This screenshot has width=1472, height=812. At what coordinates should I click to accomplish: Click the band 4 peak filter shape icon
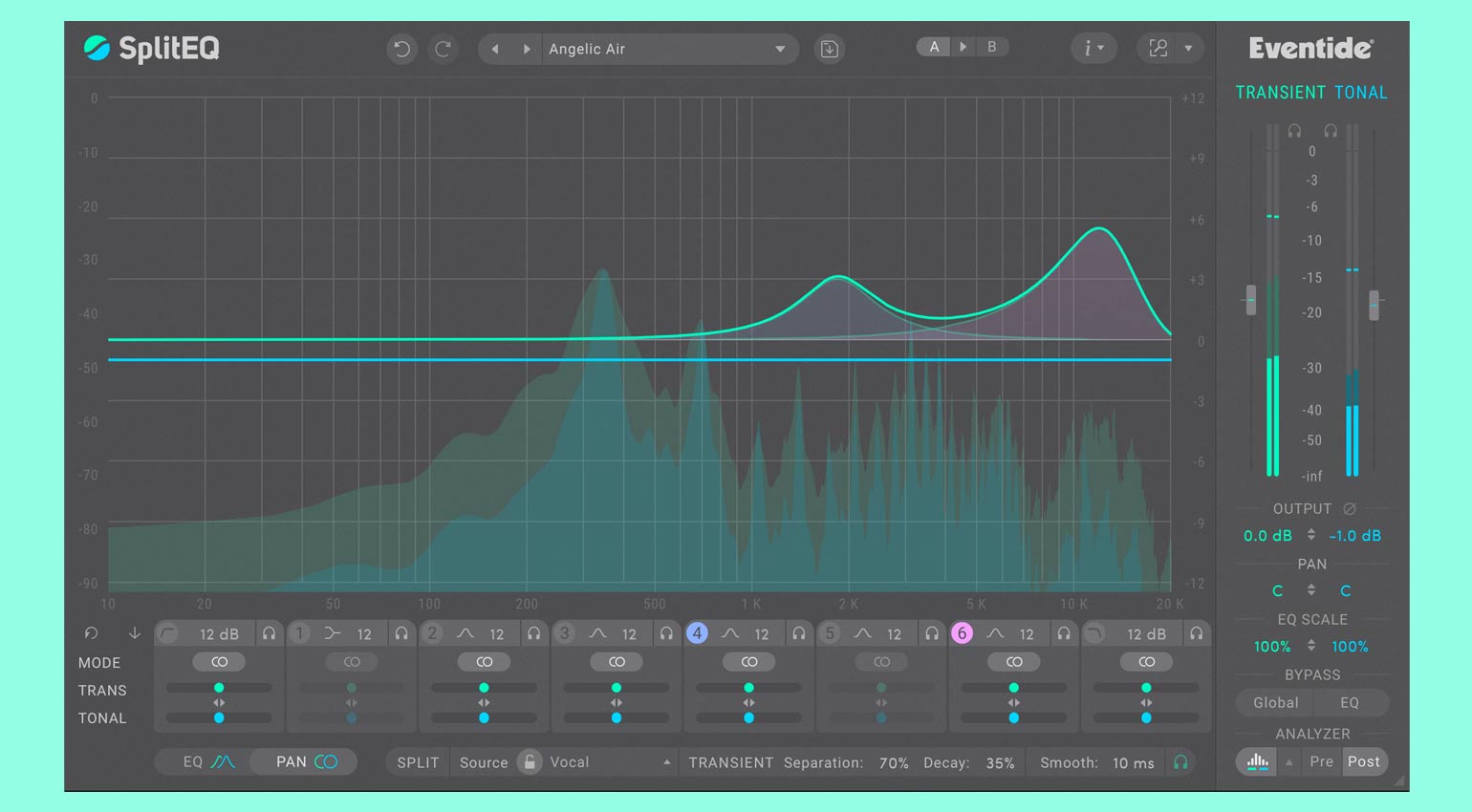730,633
